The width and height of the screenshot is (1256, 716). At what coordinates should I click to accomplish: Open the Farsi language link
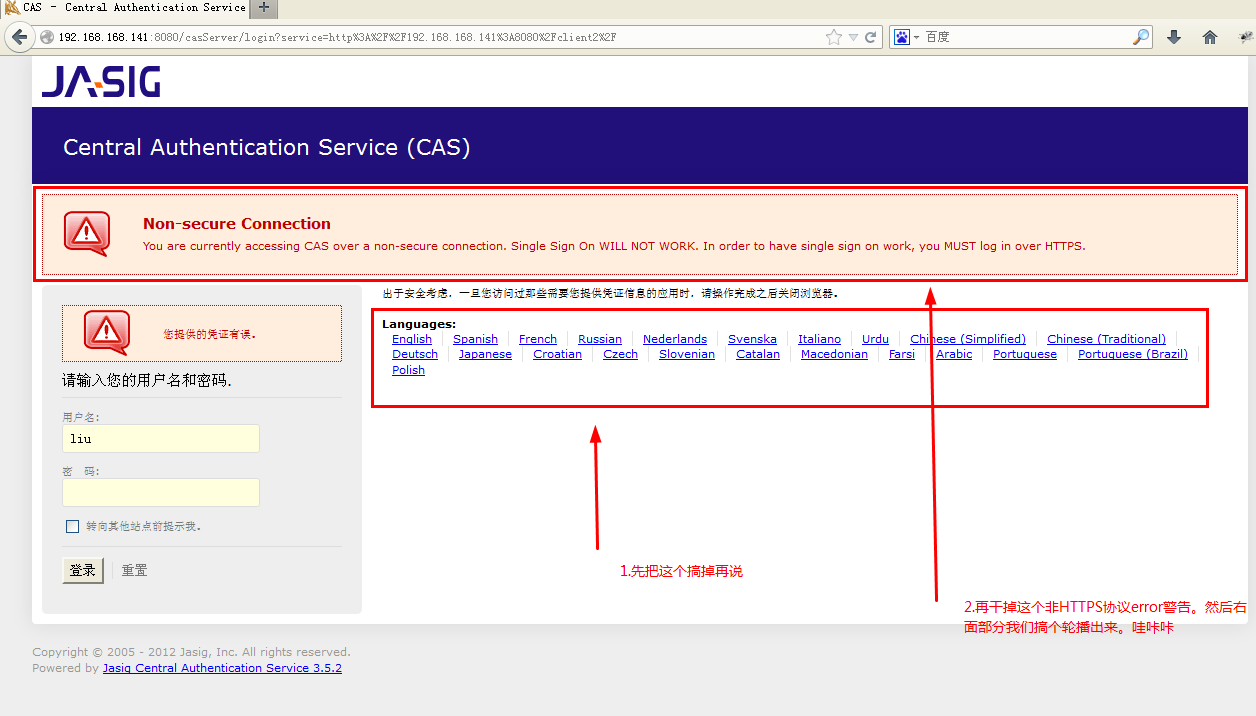coord(902,354)
